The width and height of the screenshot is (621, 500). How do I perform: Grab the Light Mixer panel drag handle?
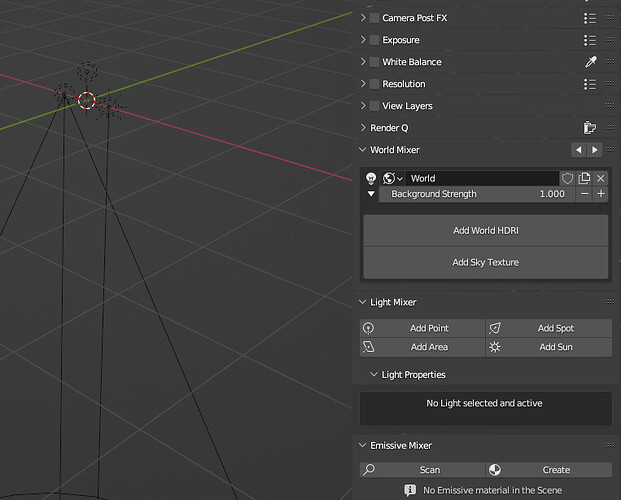pos(610,302)
